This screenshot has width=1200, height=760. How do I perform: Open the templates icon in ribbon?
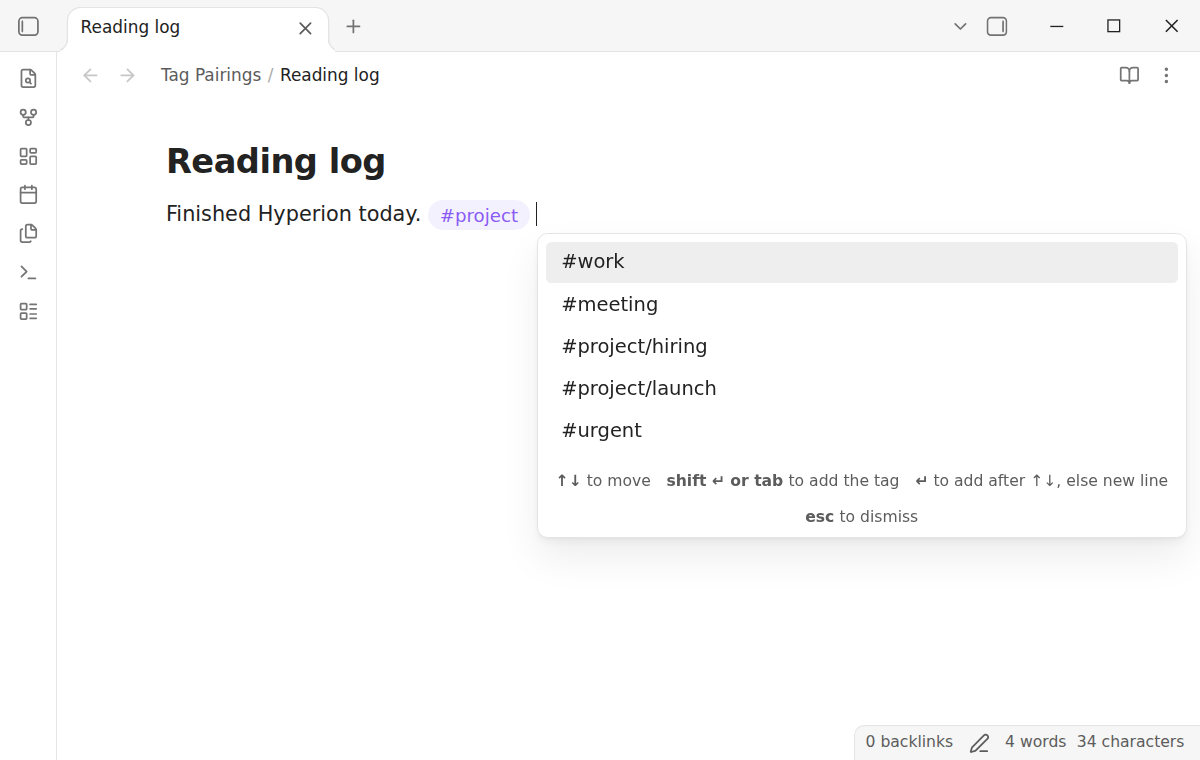pyautogui.click(x=28, y=233)
